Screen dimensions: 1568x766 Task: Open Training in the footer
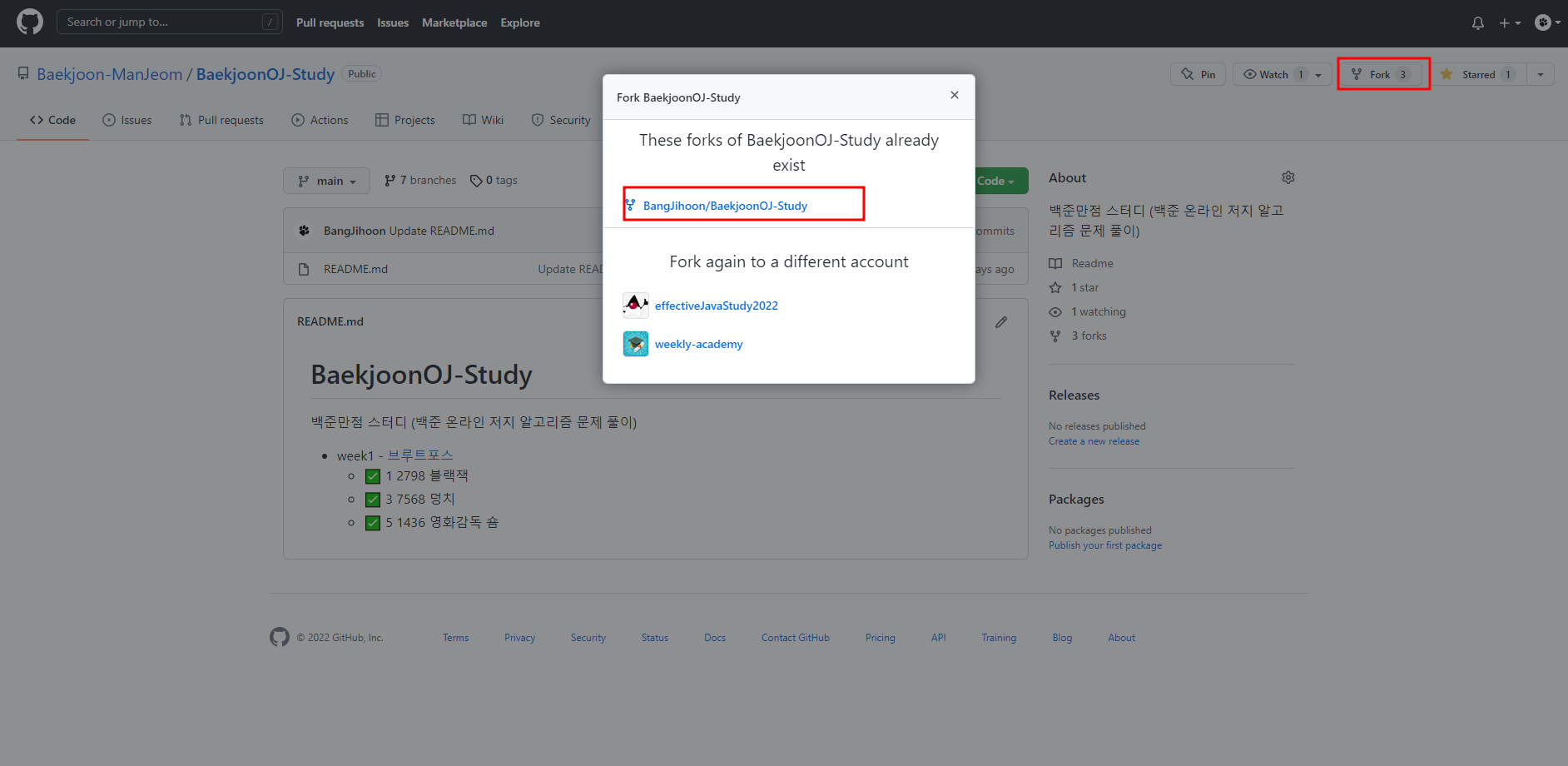tap(999, 638)
